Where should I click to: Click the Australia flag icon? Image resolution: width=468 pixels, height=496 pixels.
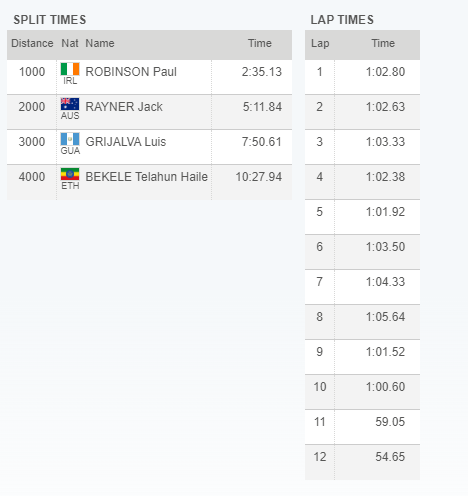point(70,104)
